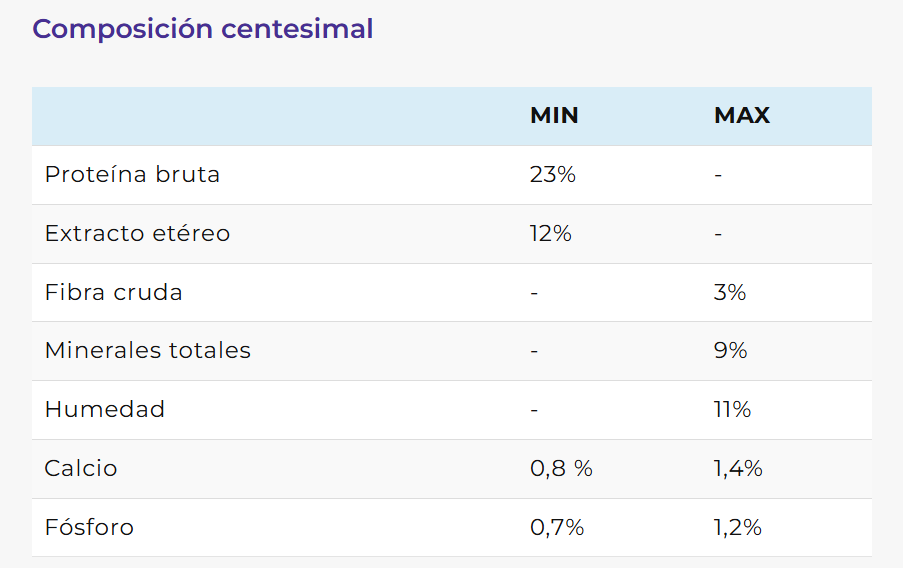Select the Calcio row label

point(81,469)
